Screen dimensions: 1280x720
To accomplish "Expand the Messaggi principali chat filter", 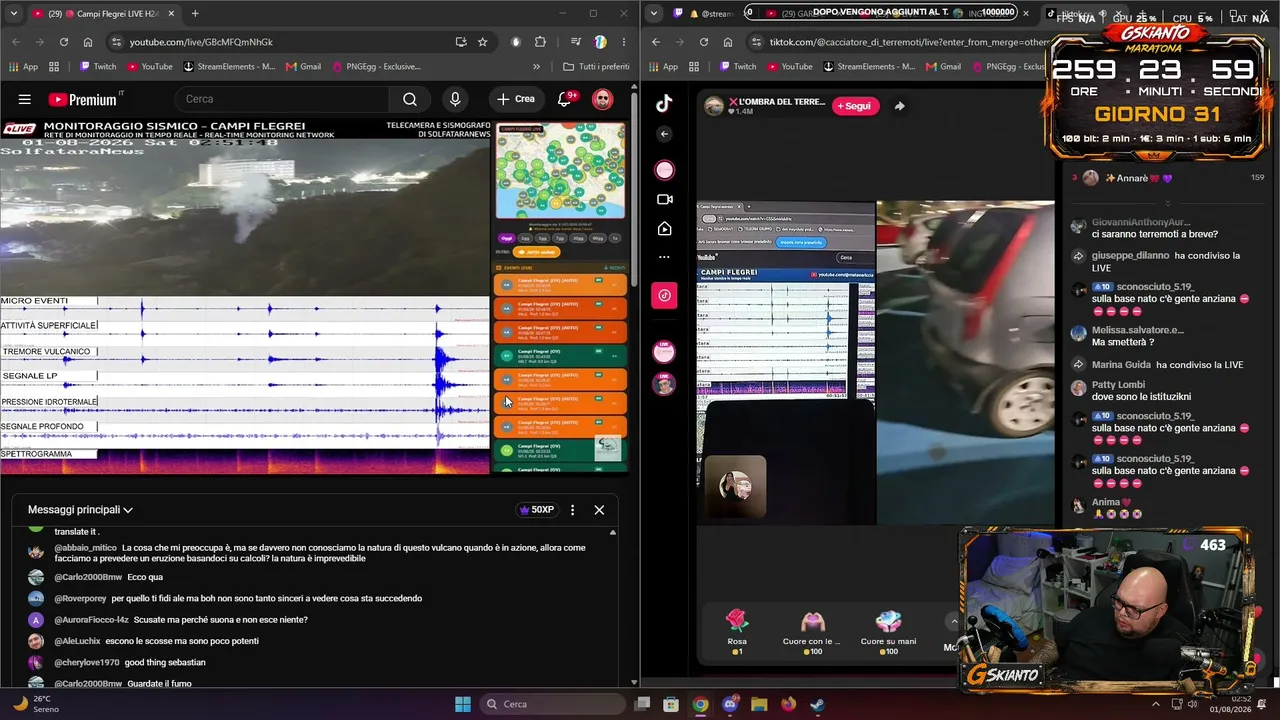I will coord(80,510).
